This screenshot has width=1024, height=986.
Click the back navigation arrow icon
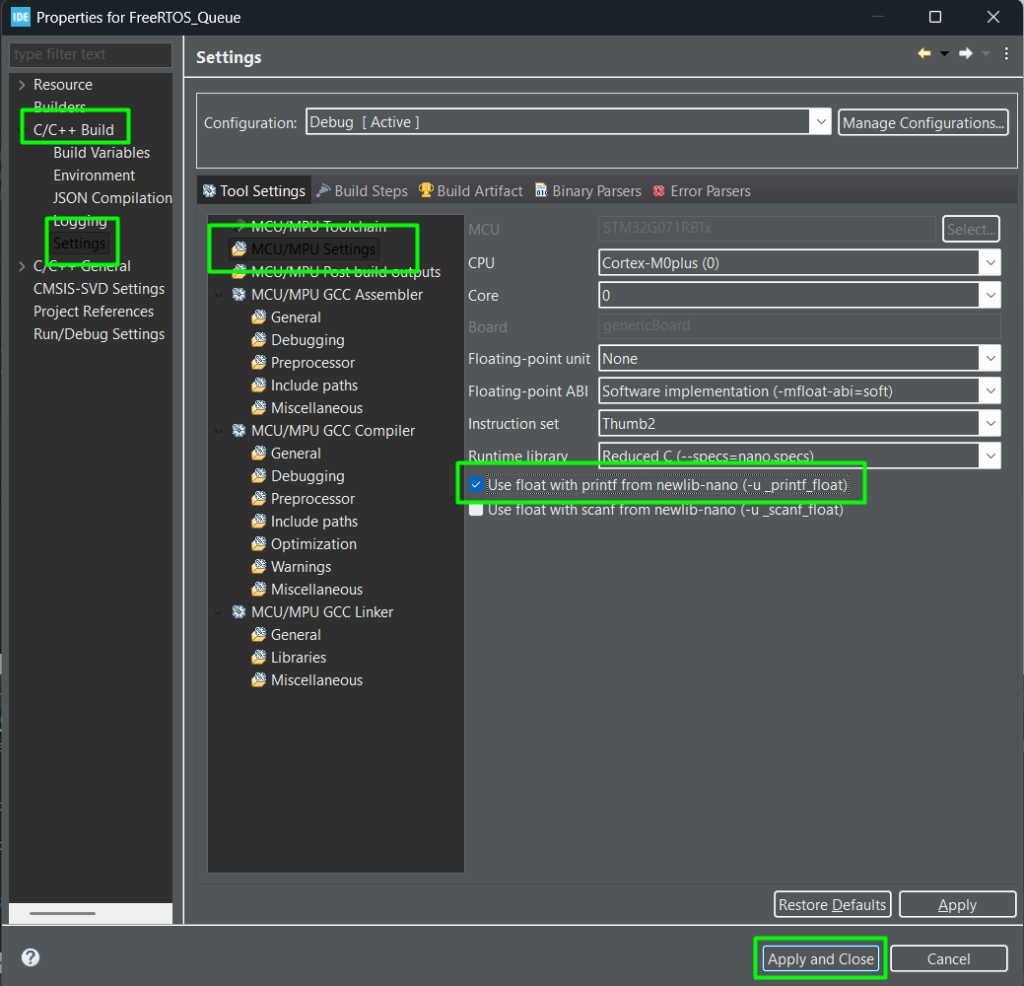pos(924,54)
